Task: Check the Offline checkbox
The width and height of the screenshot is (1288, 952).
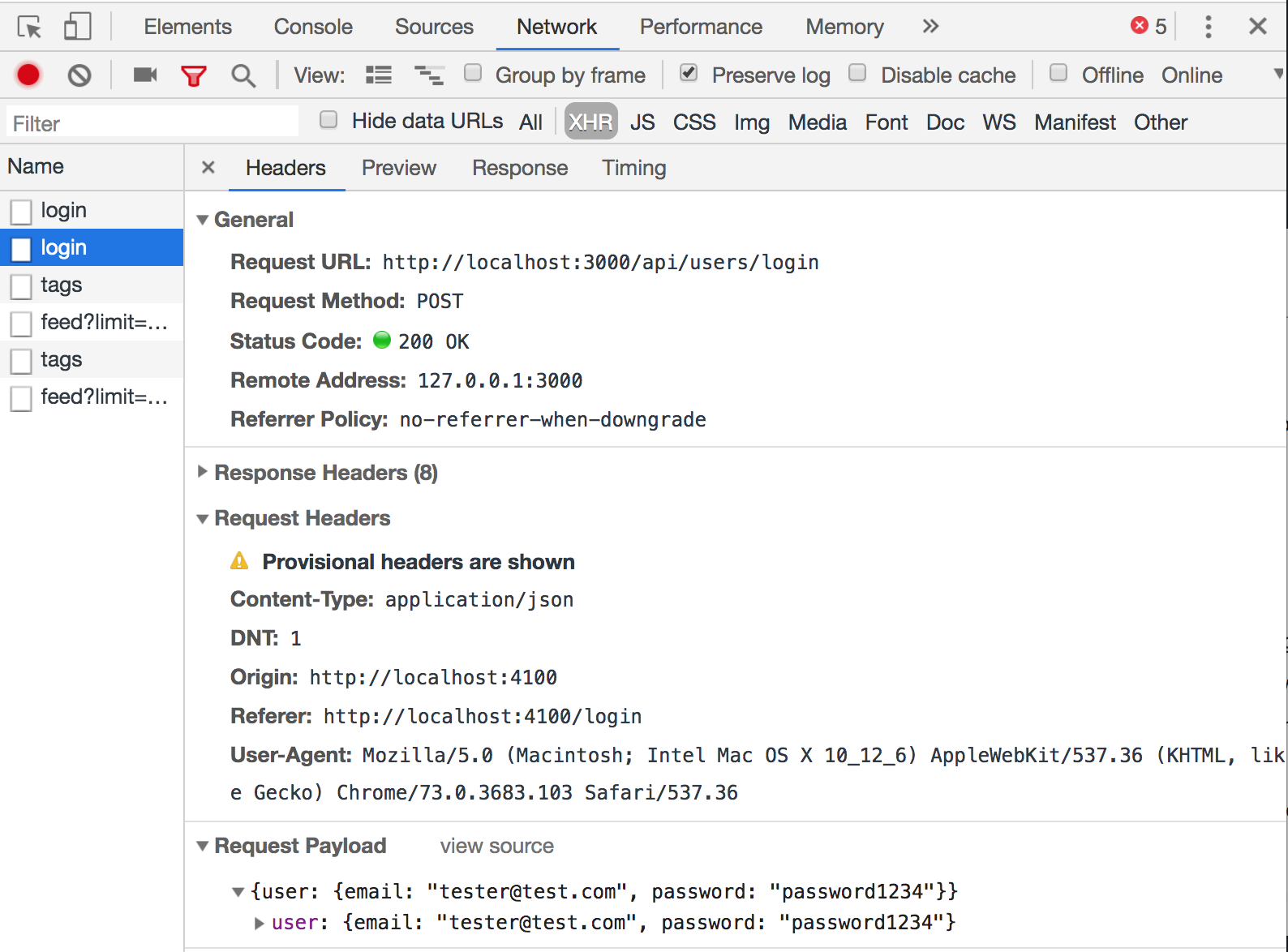Action: [1058, 73]
